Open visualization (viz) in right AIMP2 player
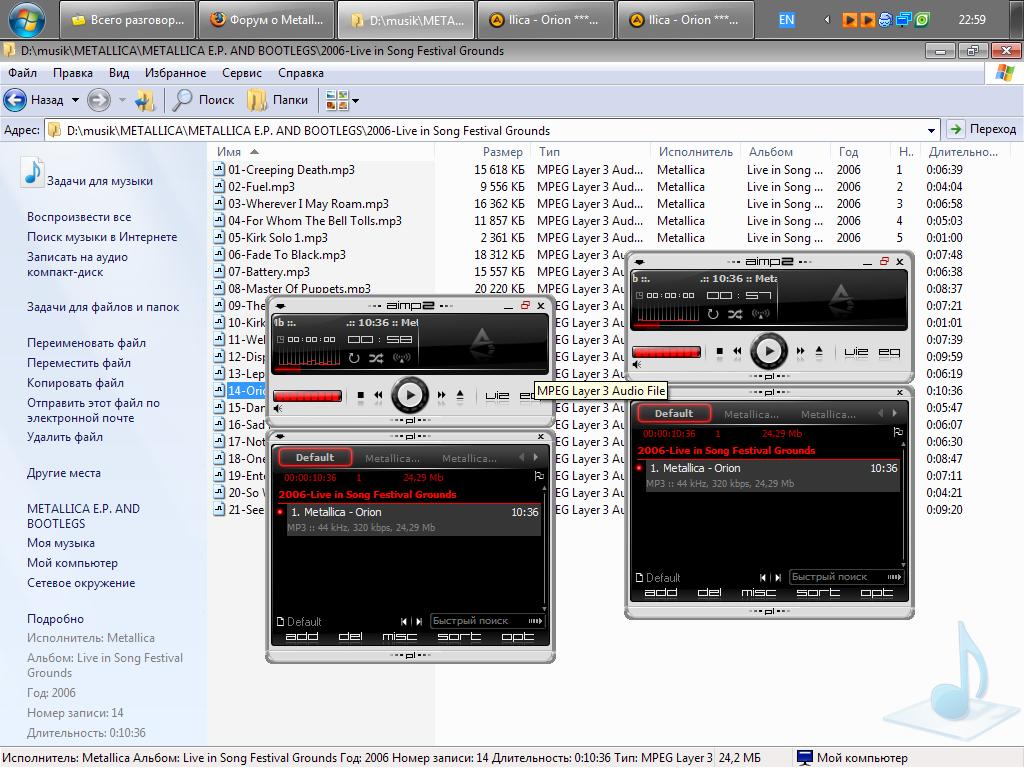Image resolution: width=1024 pixels, height=768 pixels. [856, 352]
